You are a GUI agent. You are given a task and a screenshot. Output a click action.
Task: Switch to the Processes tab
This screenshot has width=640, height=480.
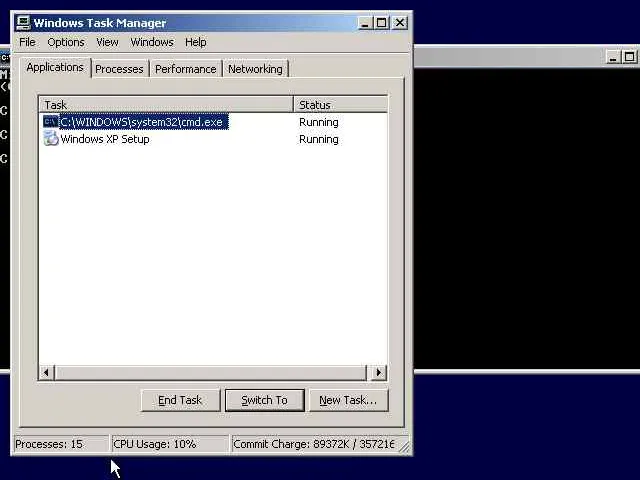click(119, 69)
